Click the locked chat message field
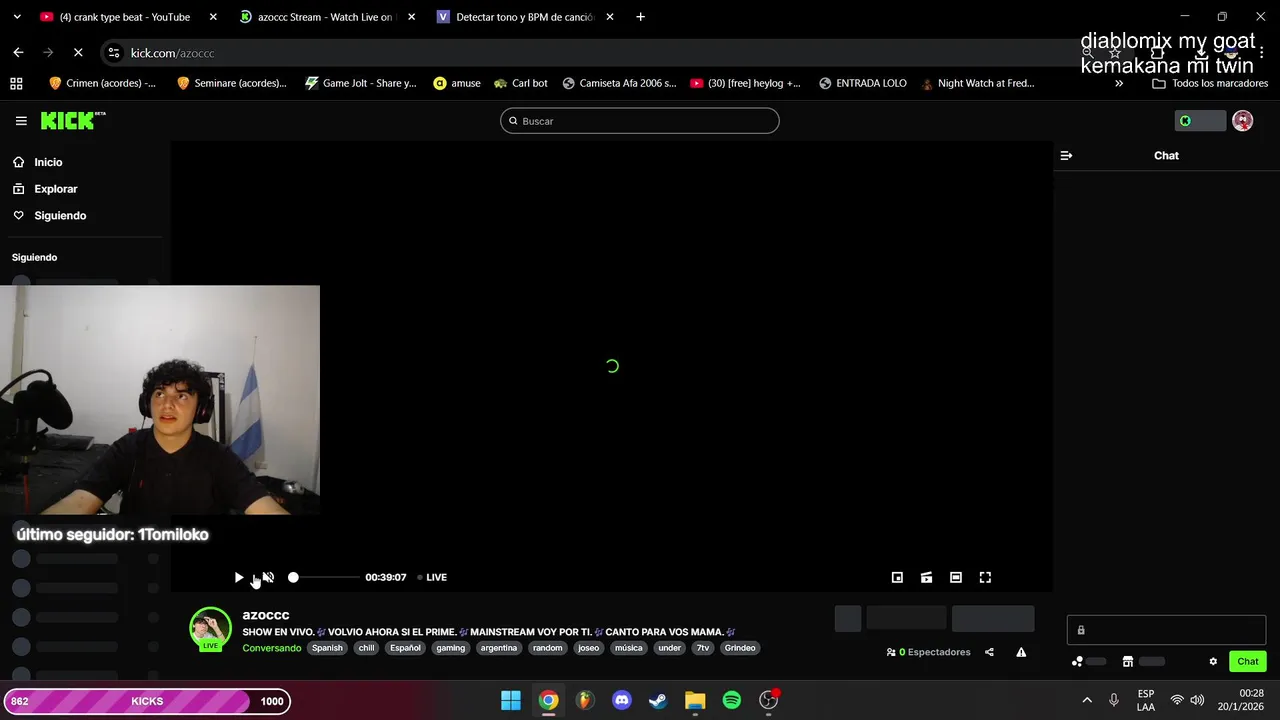This screenshot has width=1280, height=720. pos(1166,630)
